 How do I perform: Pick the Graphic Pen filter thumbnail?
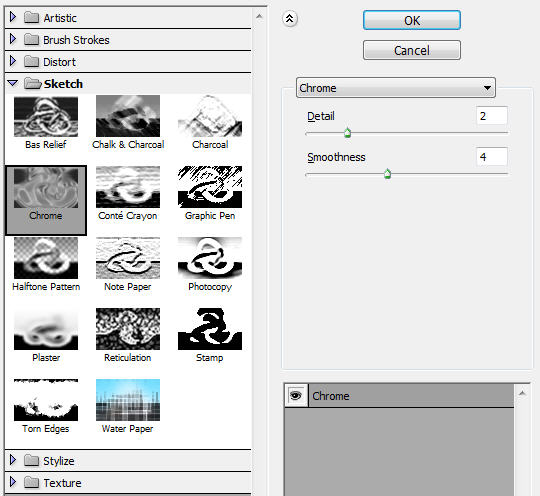[x=210, y=187]
